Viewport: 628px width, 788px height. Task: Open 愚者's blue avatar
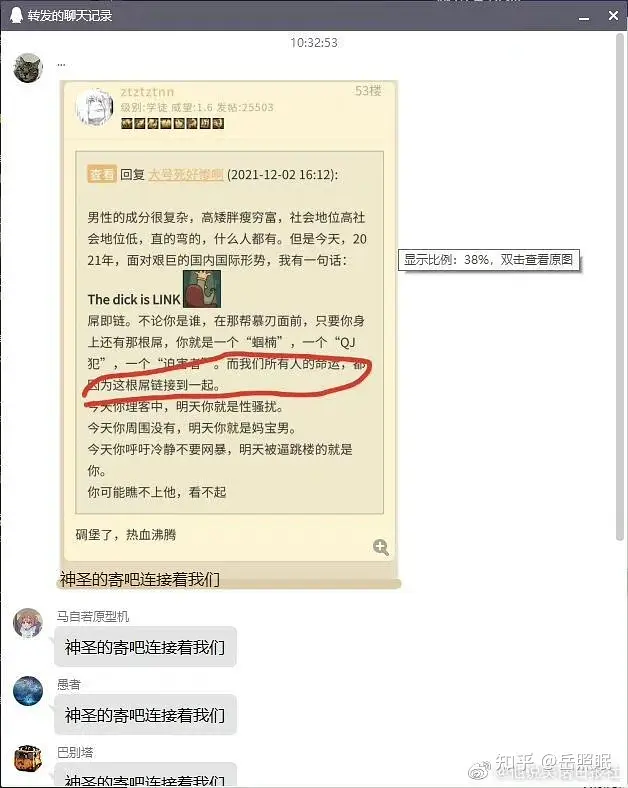(28, 691)
